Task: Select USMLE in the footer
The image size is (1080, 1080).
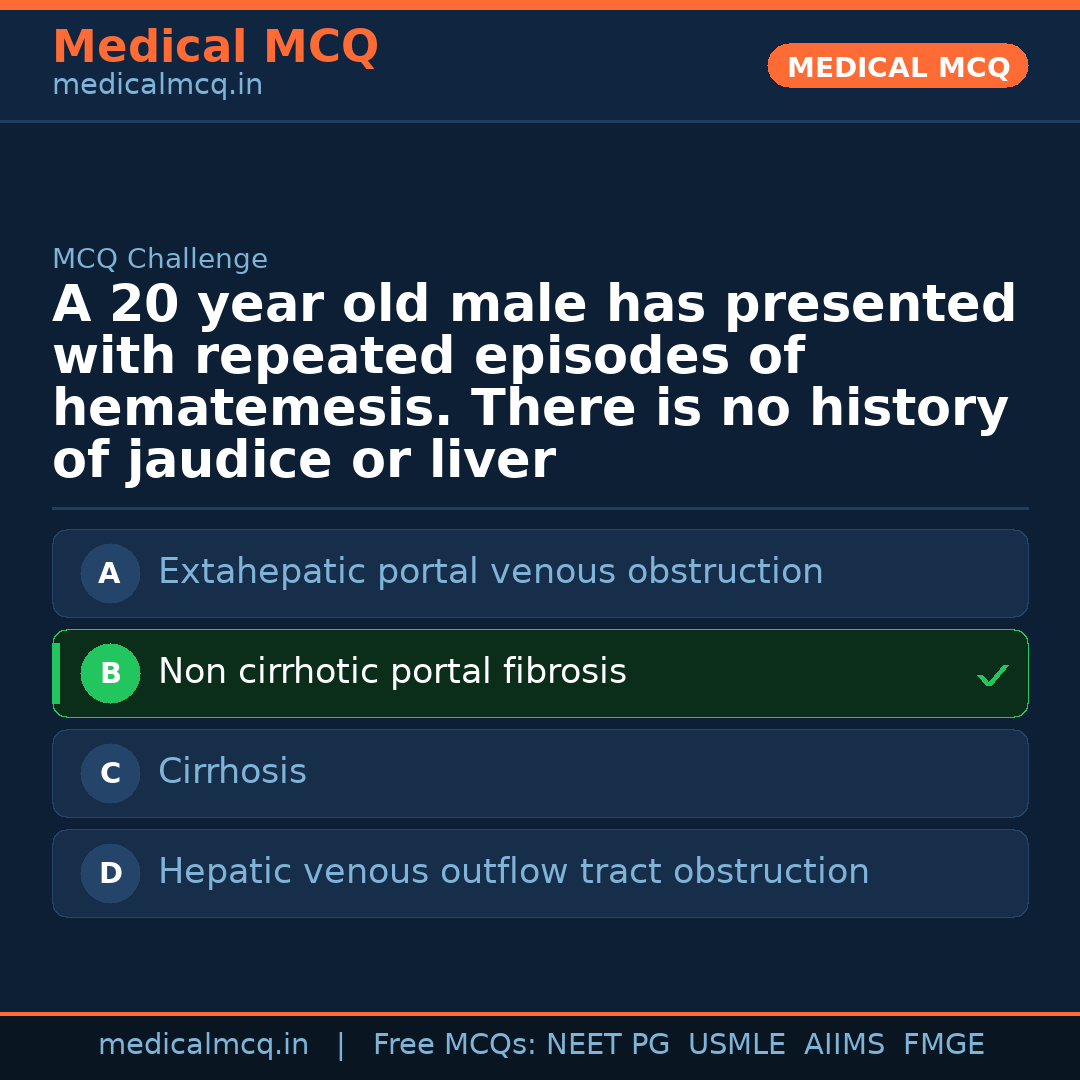Action: click(736, 1045)
